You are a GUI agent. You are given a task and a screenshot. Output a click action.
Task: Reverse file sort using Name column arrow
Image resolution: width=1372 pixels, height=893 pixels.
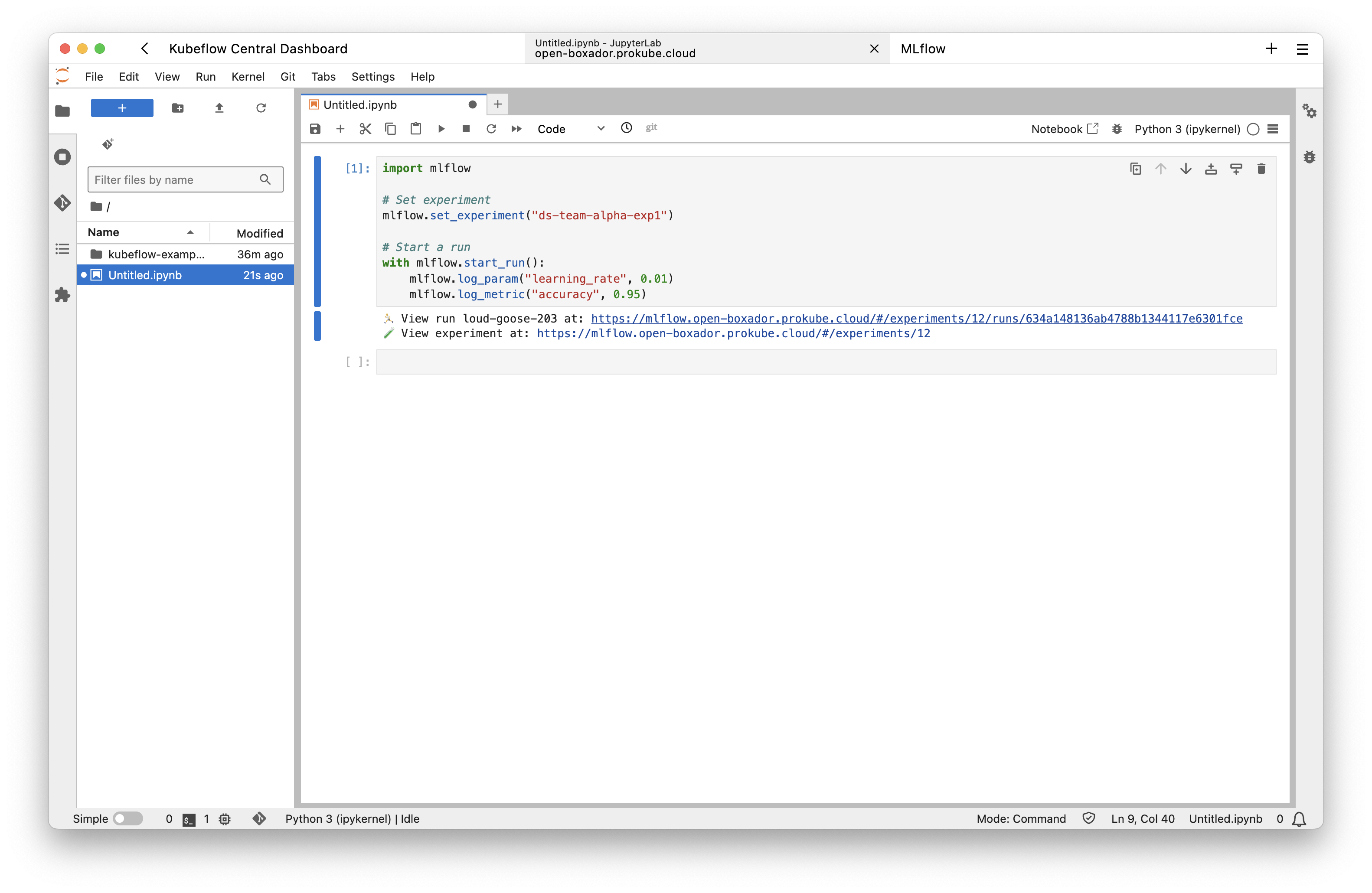190,232
